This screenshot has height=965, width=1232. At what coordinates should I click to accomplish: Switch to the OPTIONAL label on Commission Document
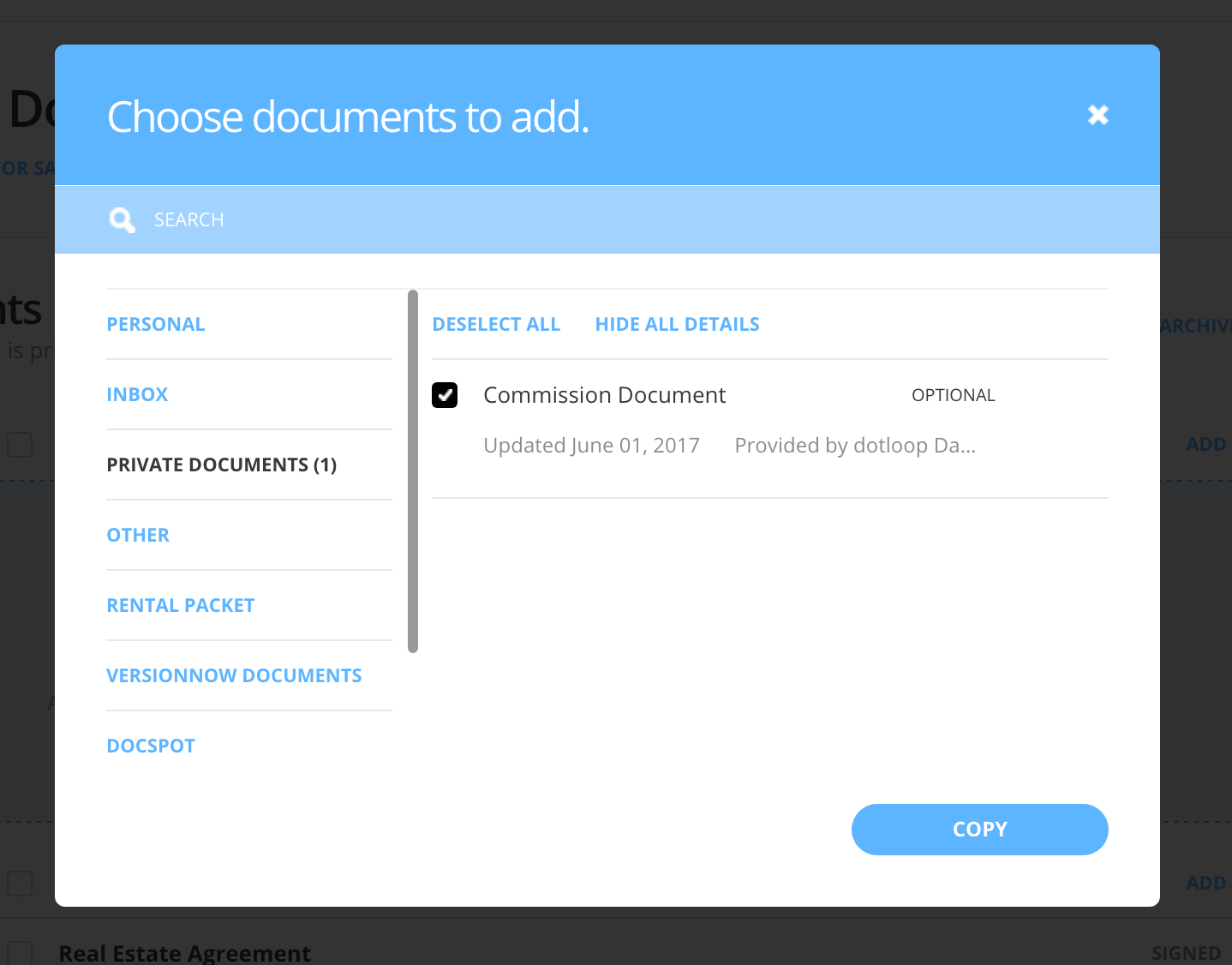click(953, 395)
